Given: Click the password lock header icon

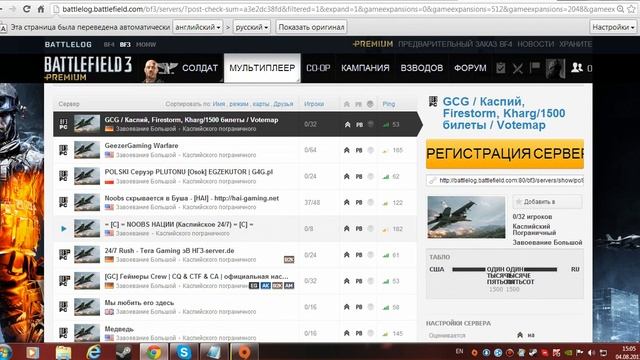Looking at the screenshot, I should (370, 104).
